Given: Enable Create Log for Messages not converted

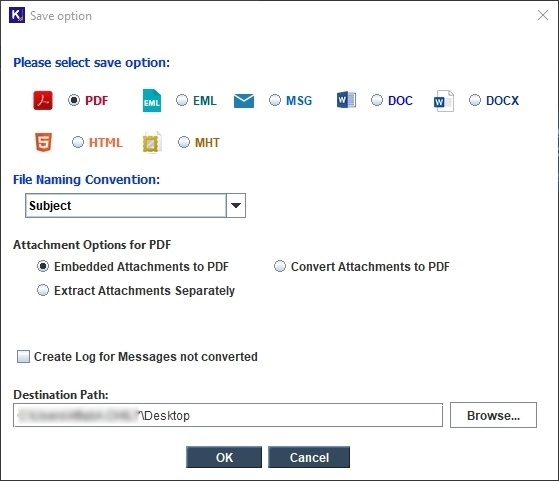Looking at the screenshot, I should (24, 357).
